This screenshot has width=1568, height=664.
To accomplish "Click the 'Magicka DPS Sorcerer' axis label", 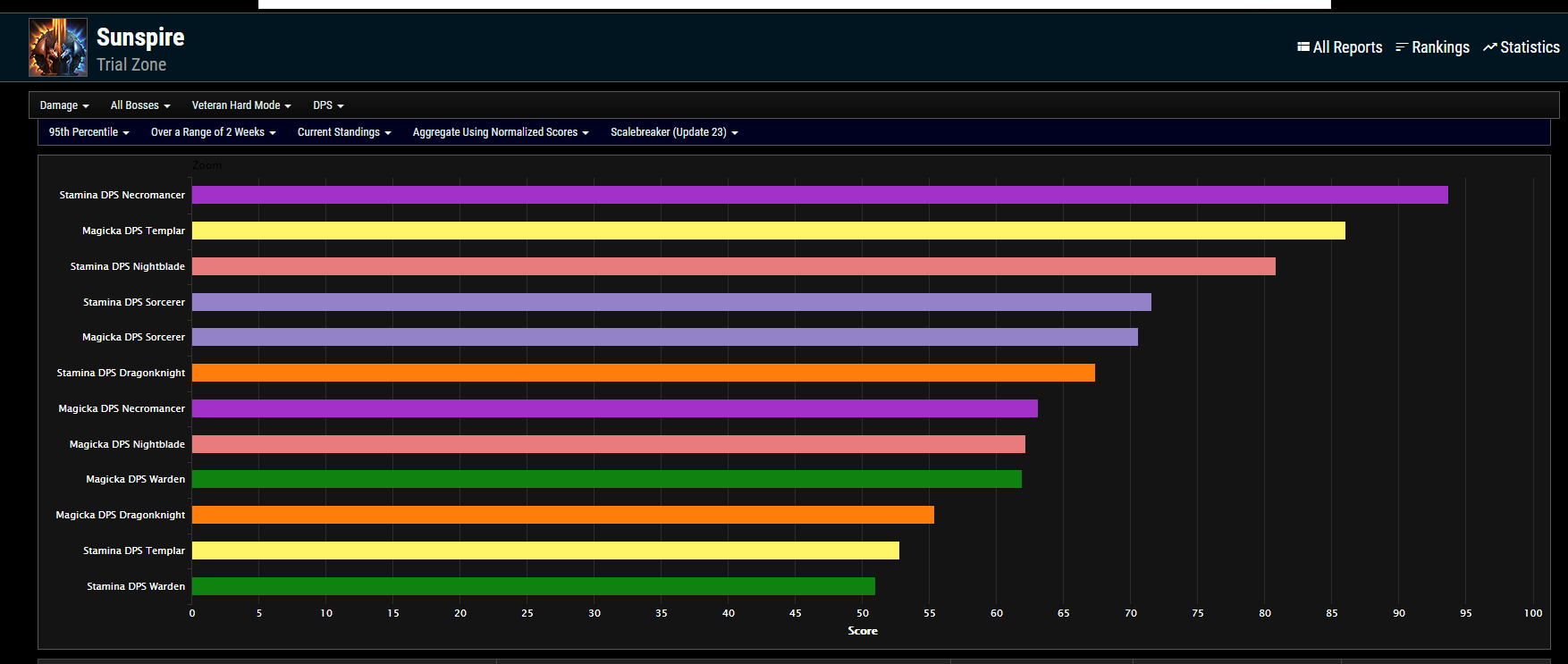I will click(133, 337).
